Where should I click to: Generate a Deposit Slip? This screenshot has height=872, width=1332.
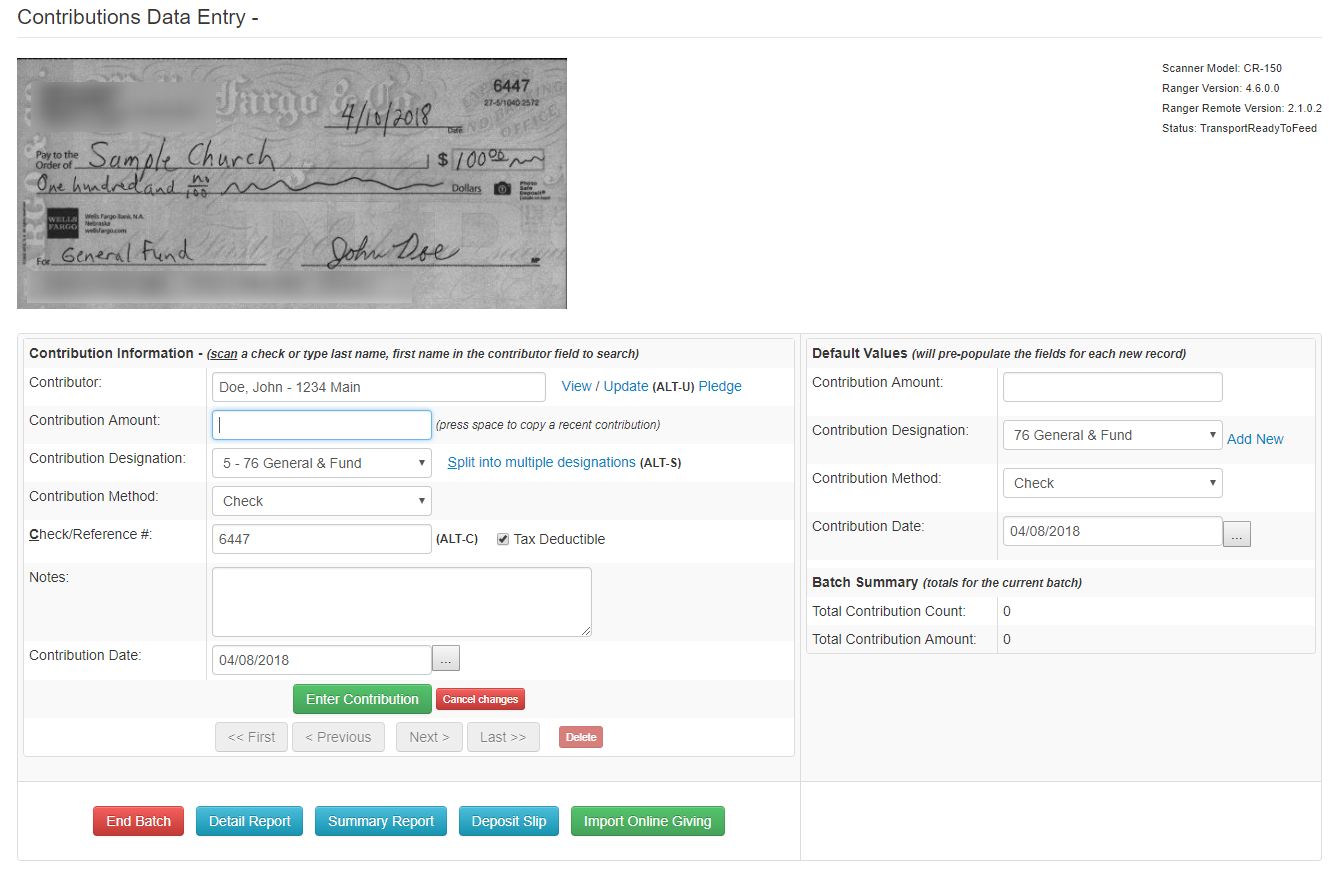pyautogui.click(x=508, y=820)
